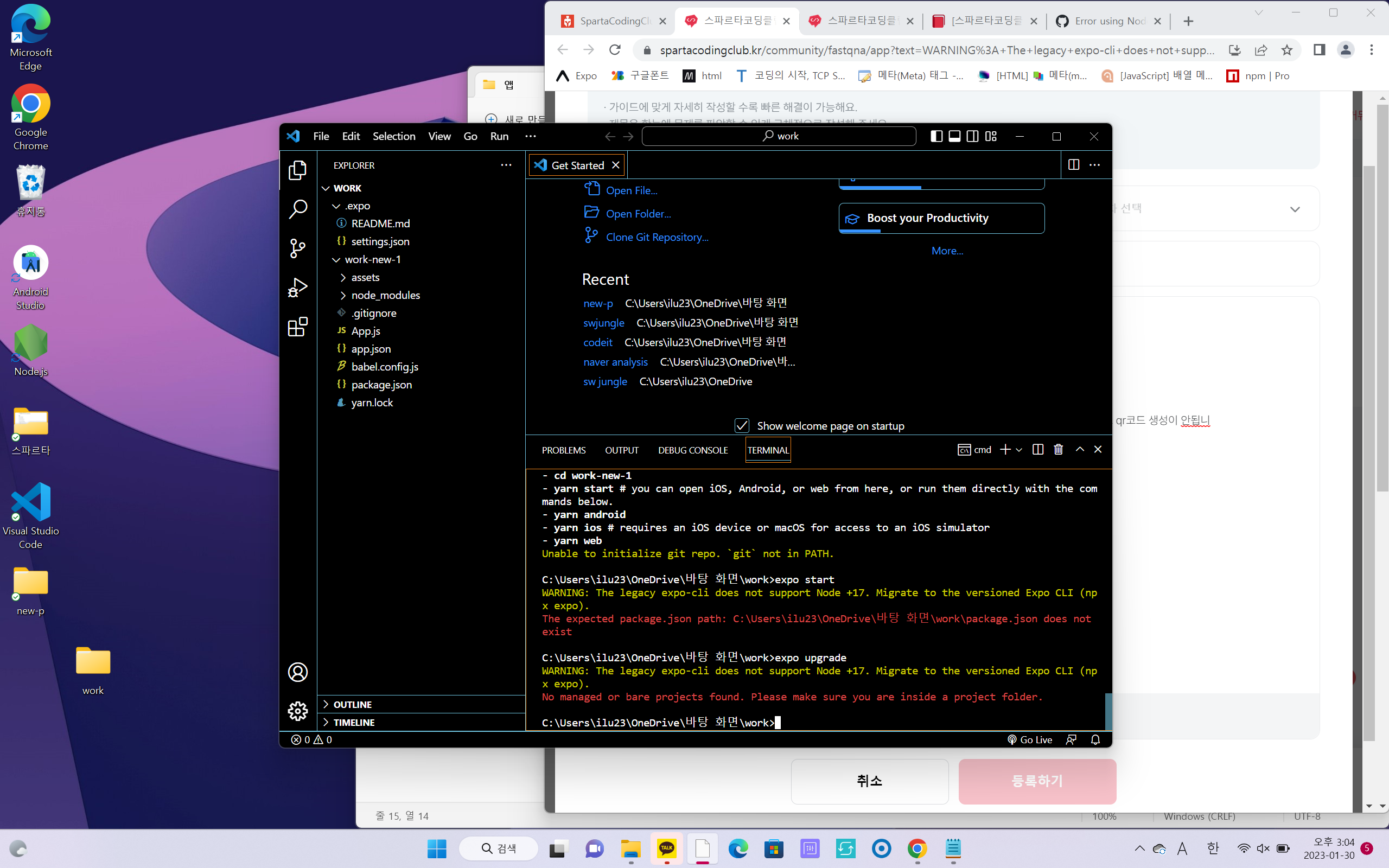Split the terminal panel
Screen dimensions: 1389x868
[1038, 450]
